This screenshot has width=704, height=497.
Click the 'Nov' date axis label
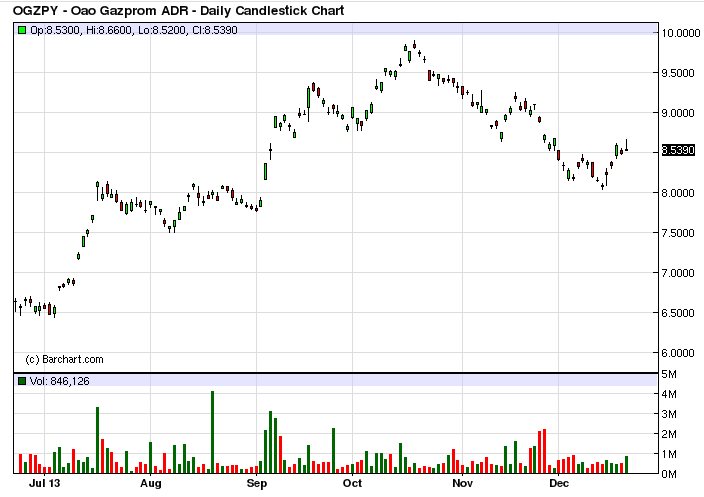[462, 484]
